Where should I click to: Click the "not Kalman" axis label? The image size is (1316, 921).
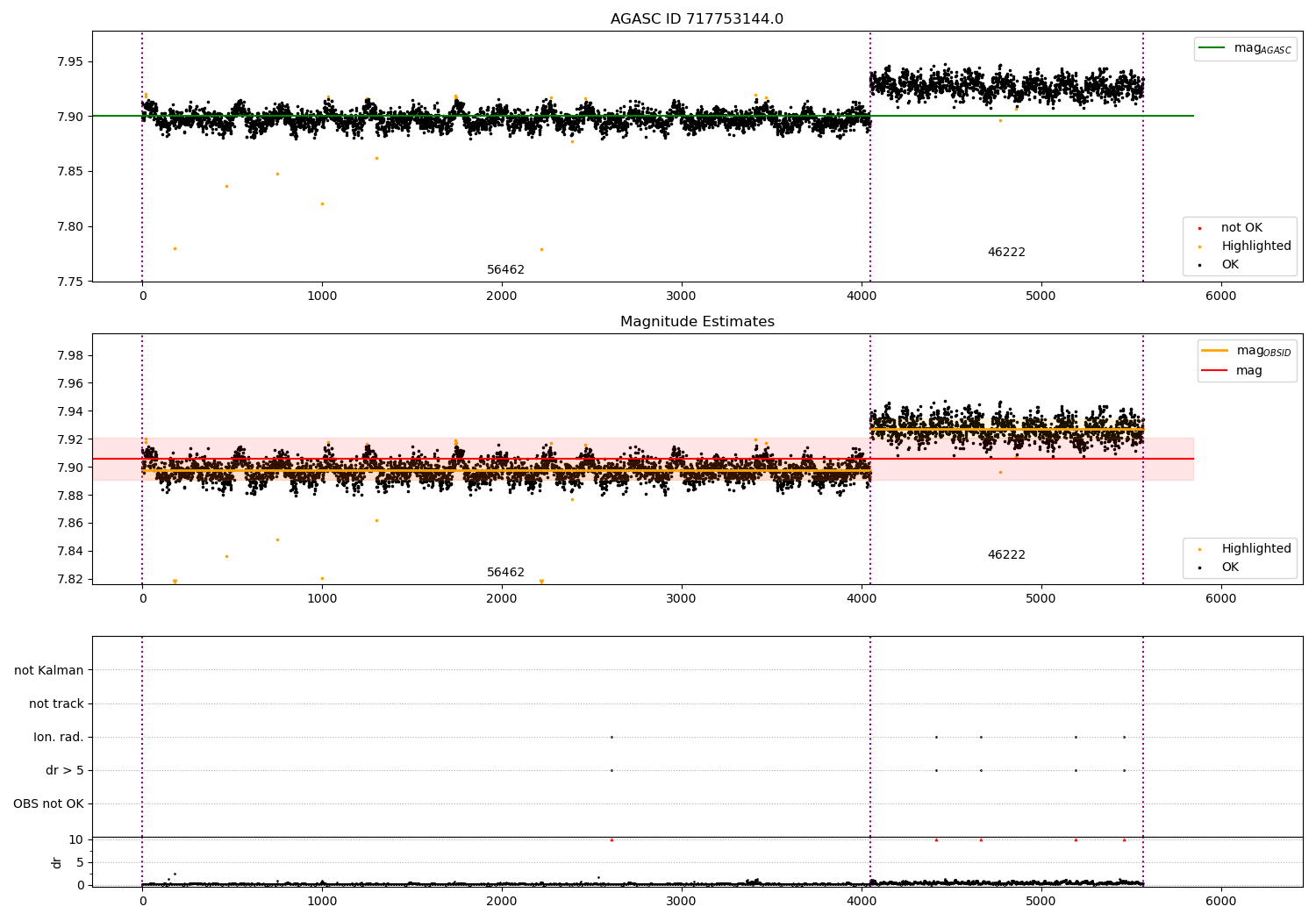49,671
